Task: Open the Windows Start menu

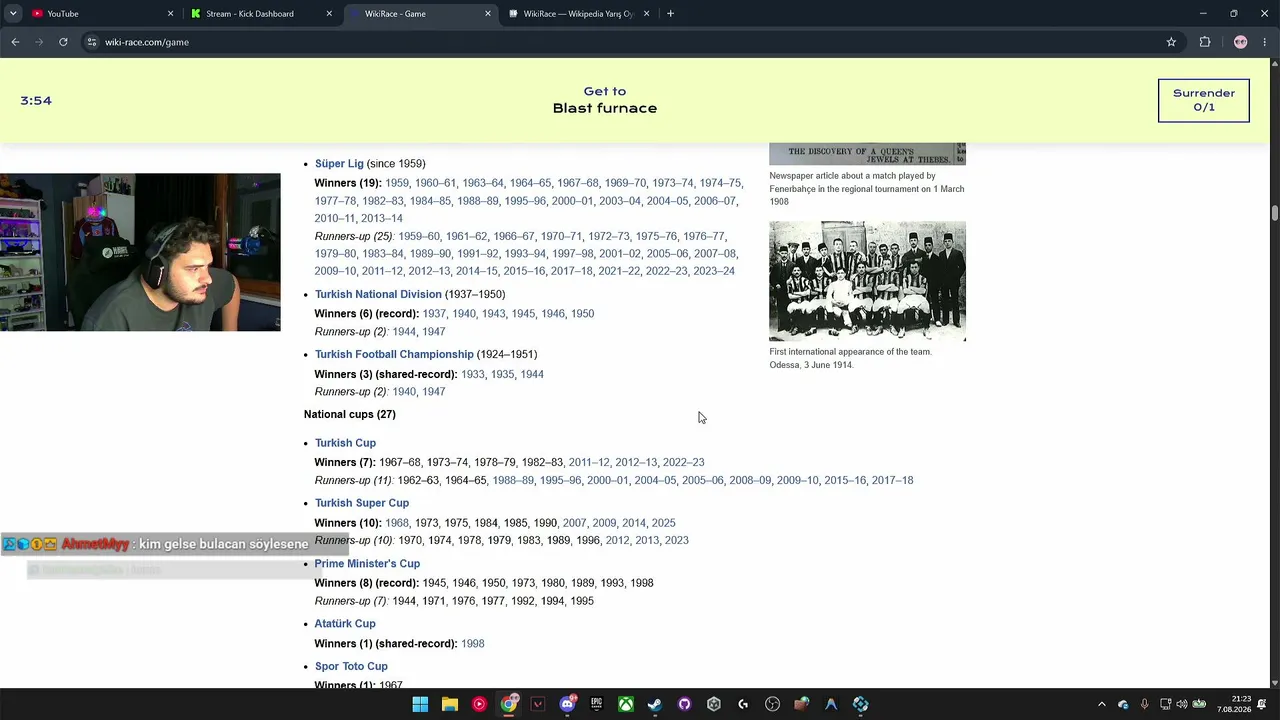Action: click(420, 704)
